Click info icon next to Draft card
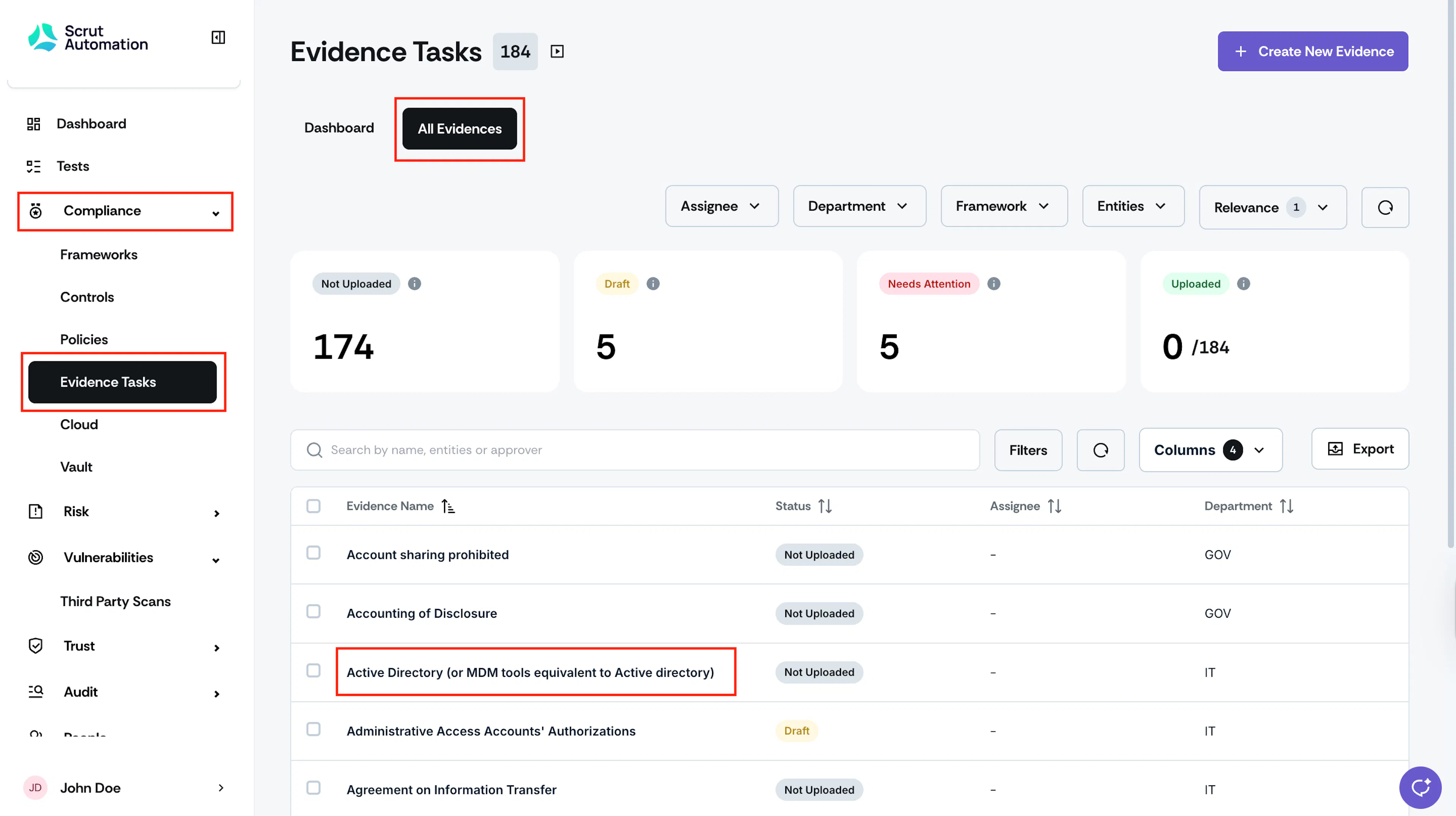 [x=653, y=284]
